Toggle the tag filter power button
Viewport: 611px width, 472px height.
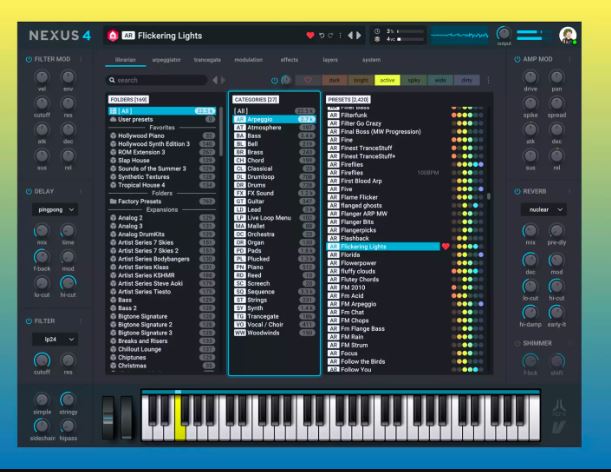(274, 80)
